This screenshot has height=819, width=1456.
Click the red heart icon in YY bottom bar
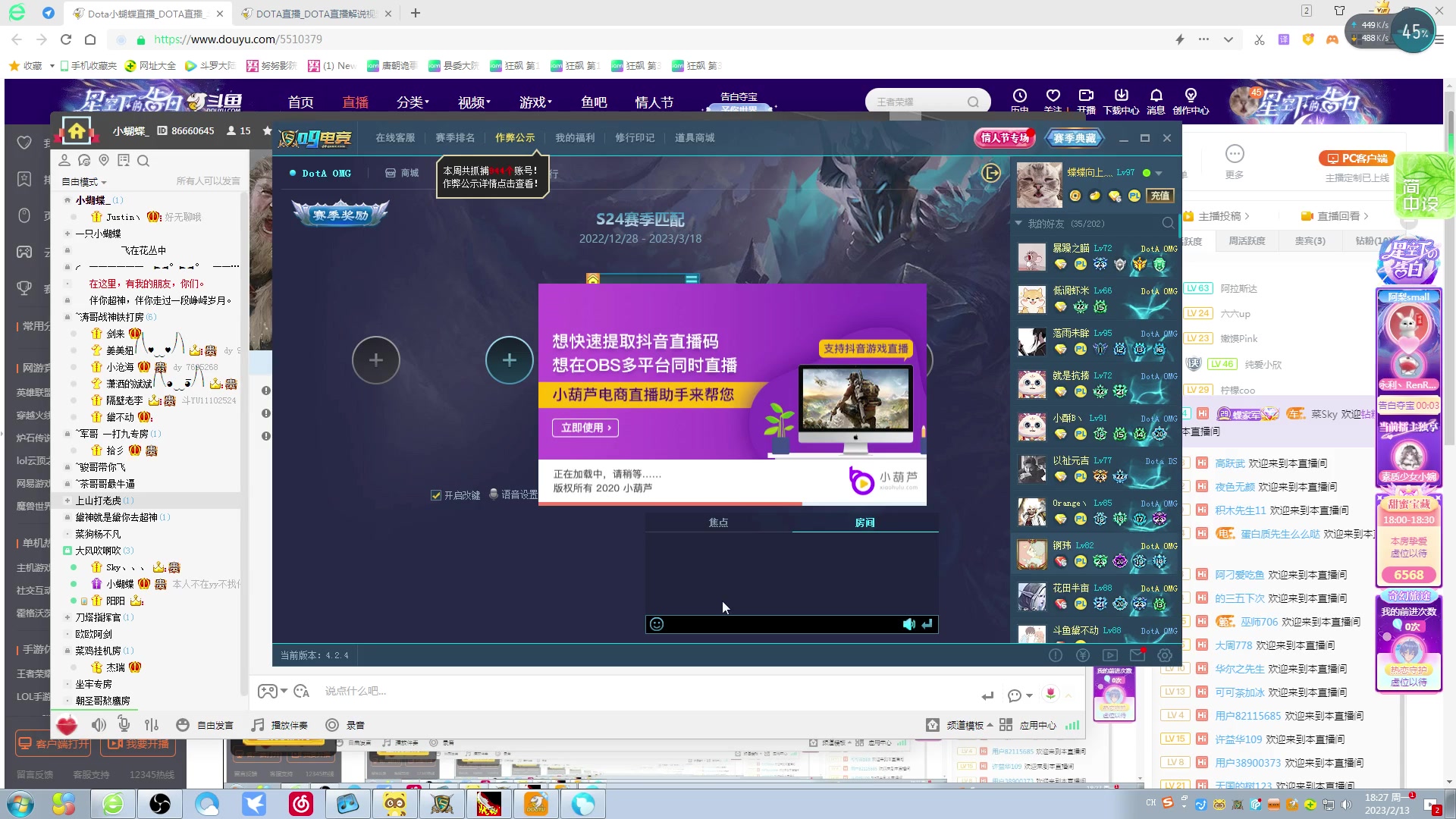coord(67,725)
